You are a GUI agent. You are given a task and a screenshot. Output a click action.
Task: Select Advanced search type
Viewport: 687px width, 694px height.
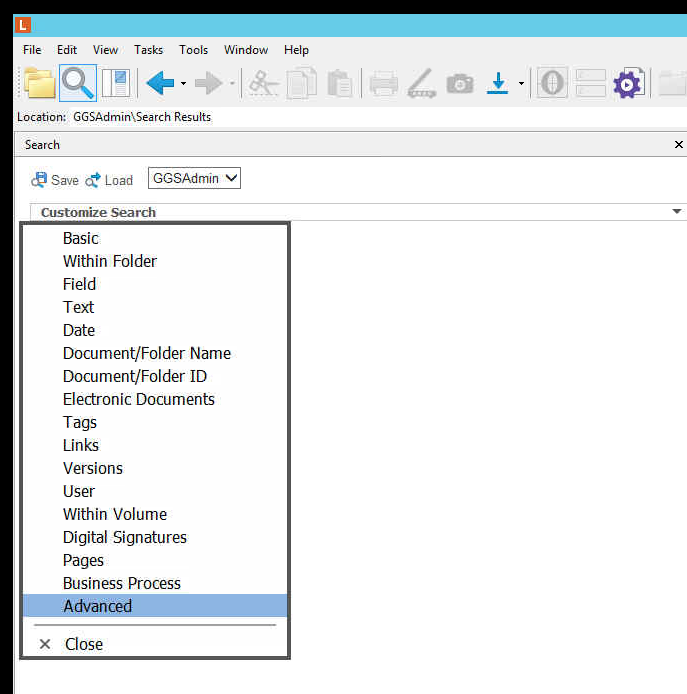pos(97,606)
